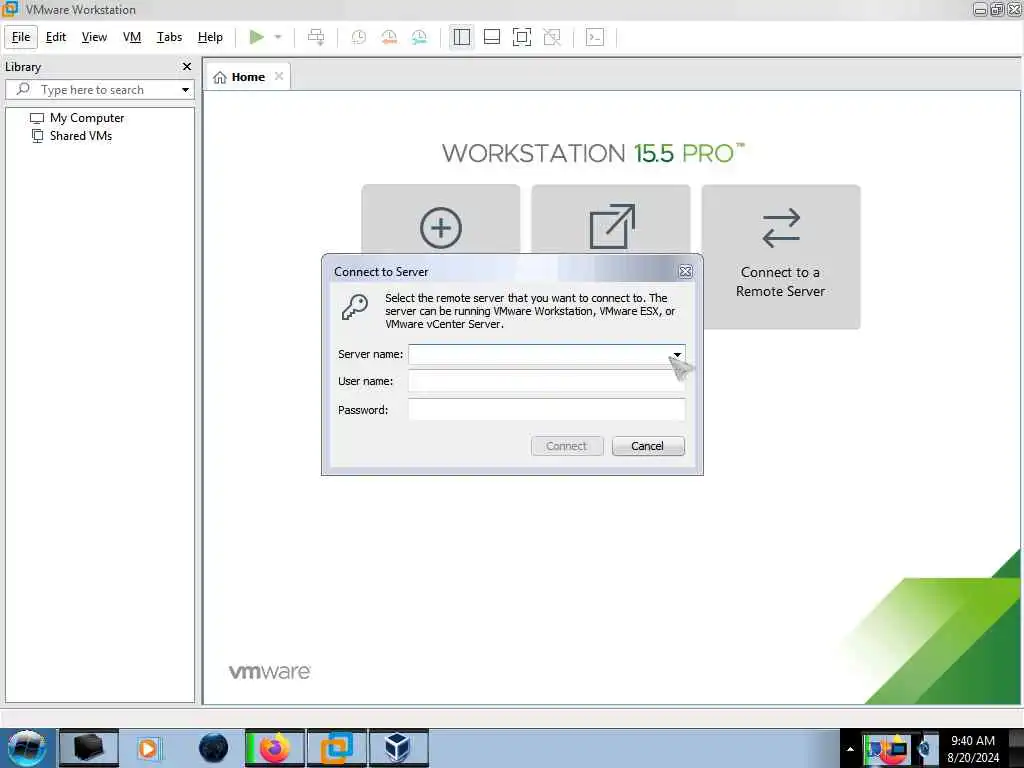Open the Windows Start menu
Viewport: 1024px width, 768px height.
pyautogui.click(x=27, y=748)
